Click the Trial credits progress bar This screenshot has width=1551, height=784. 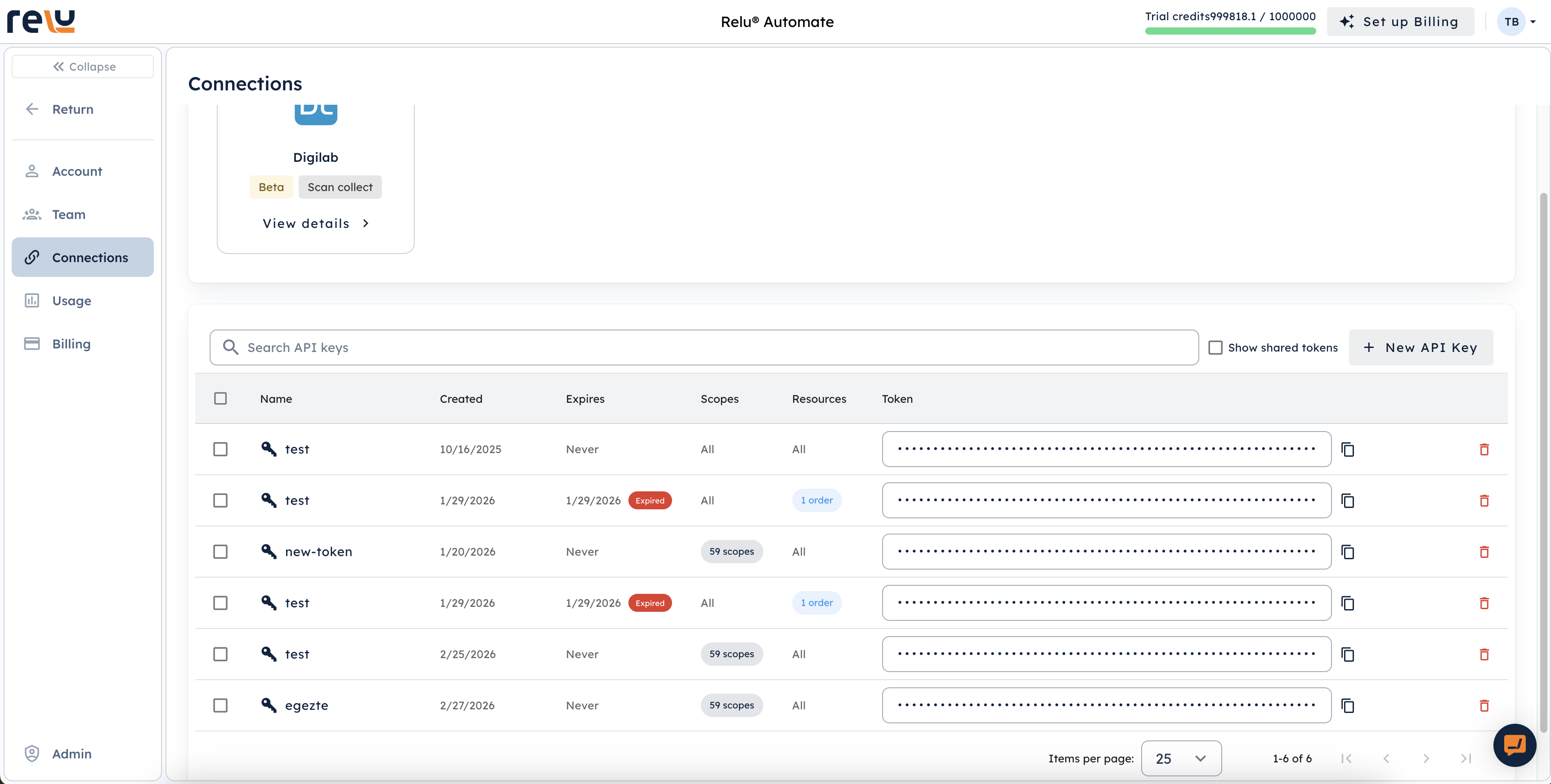(x=1230, y=31)
